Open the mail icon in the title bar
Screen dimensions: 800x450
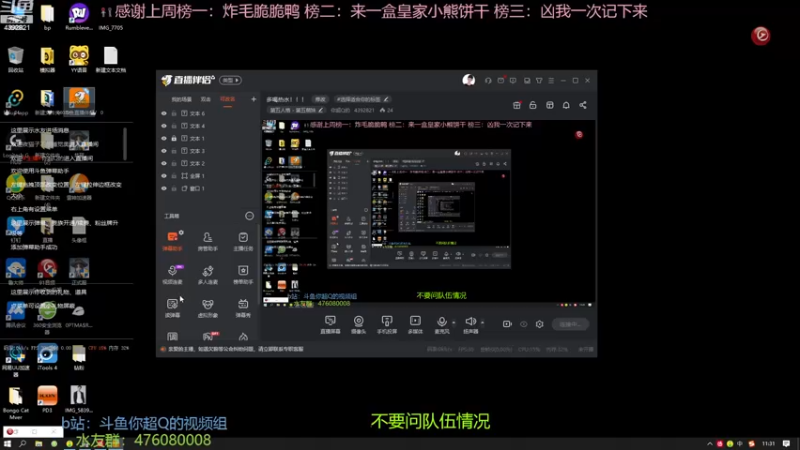coord(501,81)
